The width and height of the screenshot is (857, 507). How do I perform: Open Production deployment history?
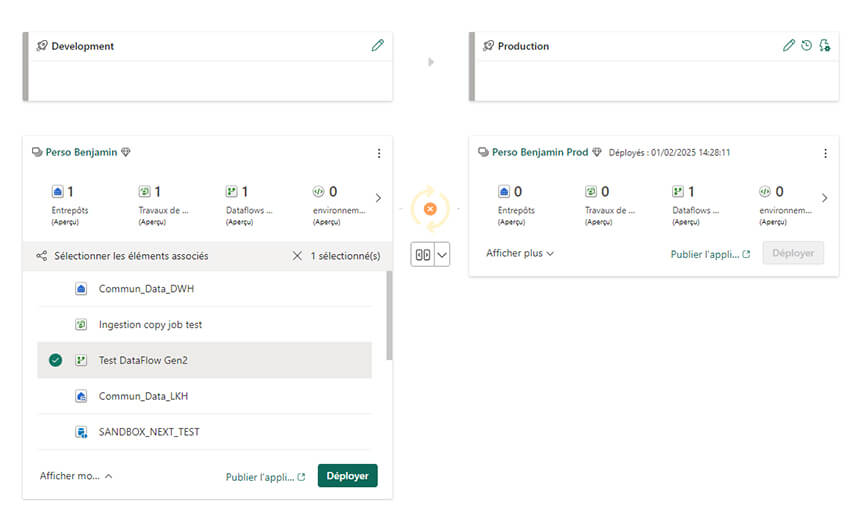806,46
